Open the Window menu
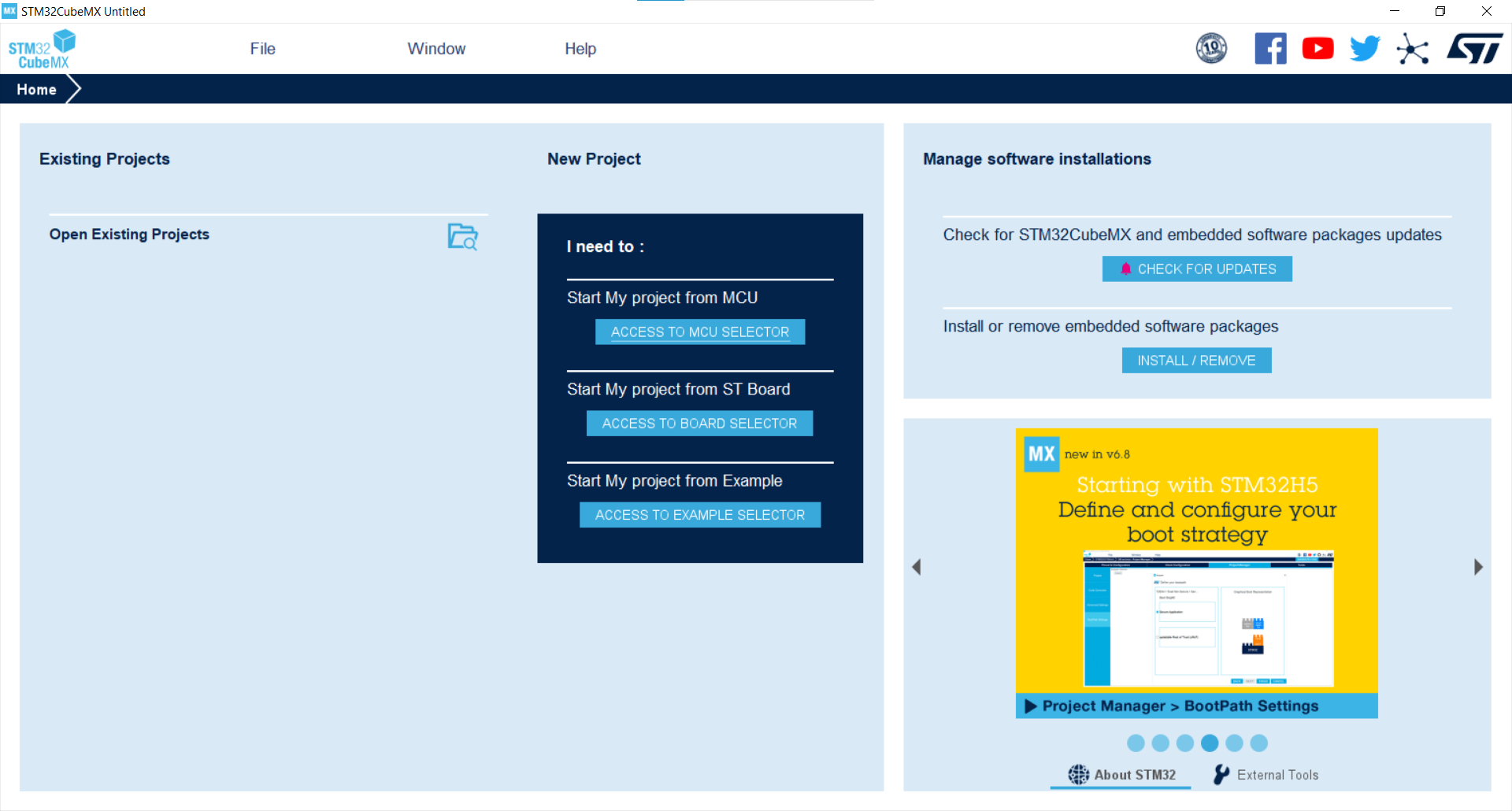This screenshot has width=1512, height=811. (x=436, y=49)
